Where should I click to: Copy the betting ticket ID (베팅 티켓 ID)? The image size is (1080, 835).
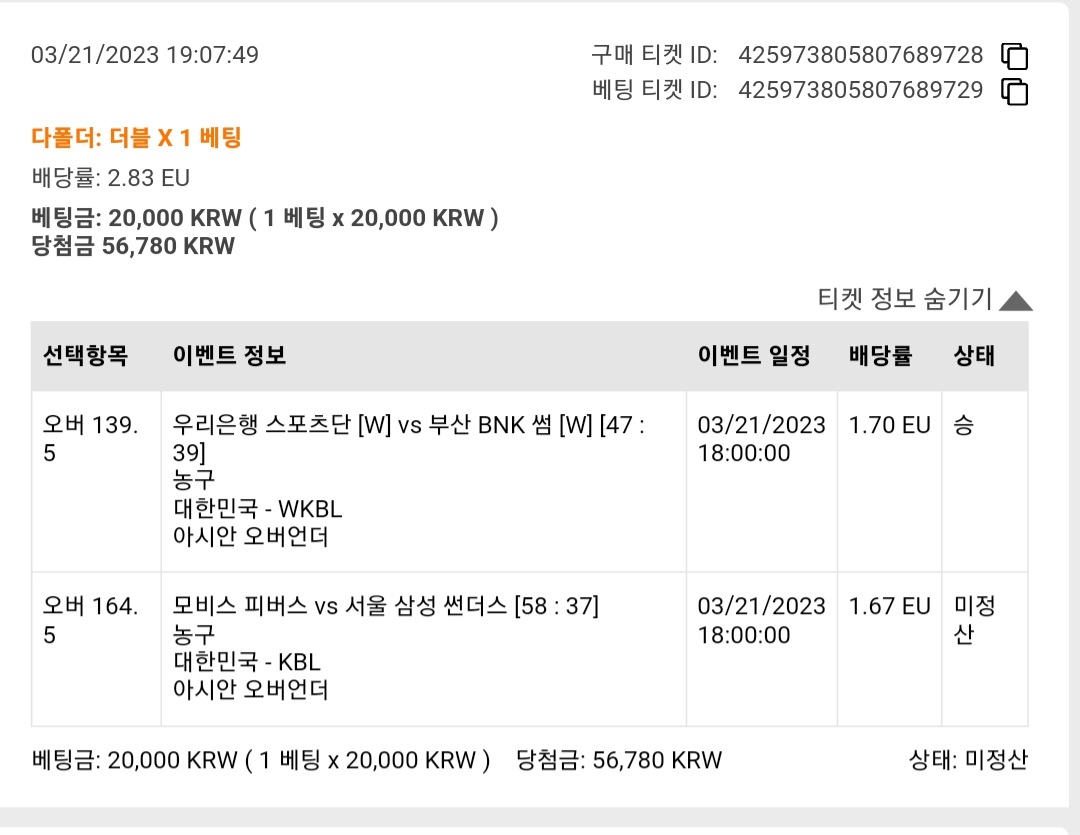point(1015,92)
